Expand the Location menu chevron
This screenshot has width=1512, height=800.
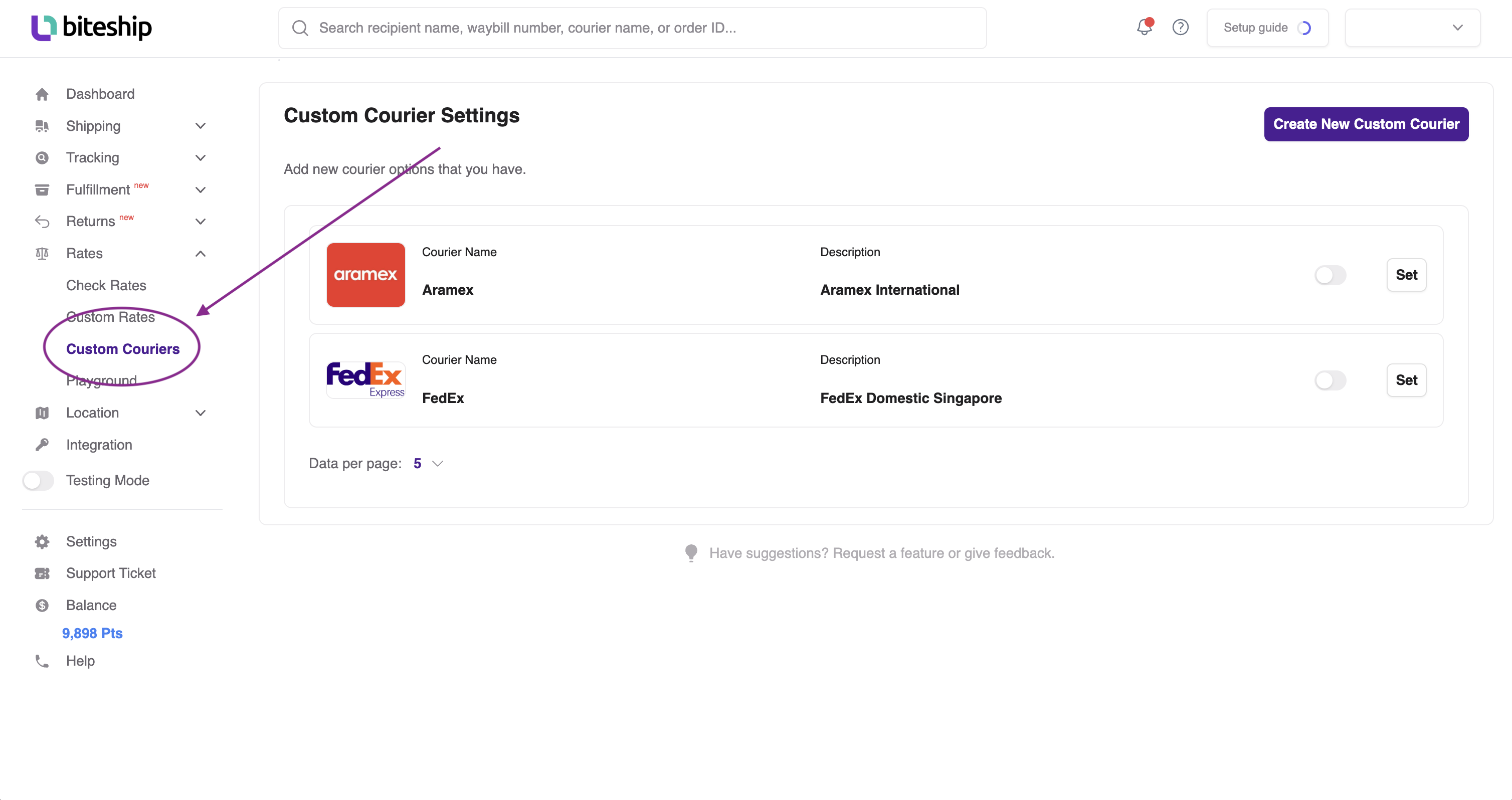pos(201,413)
